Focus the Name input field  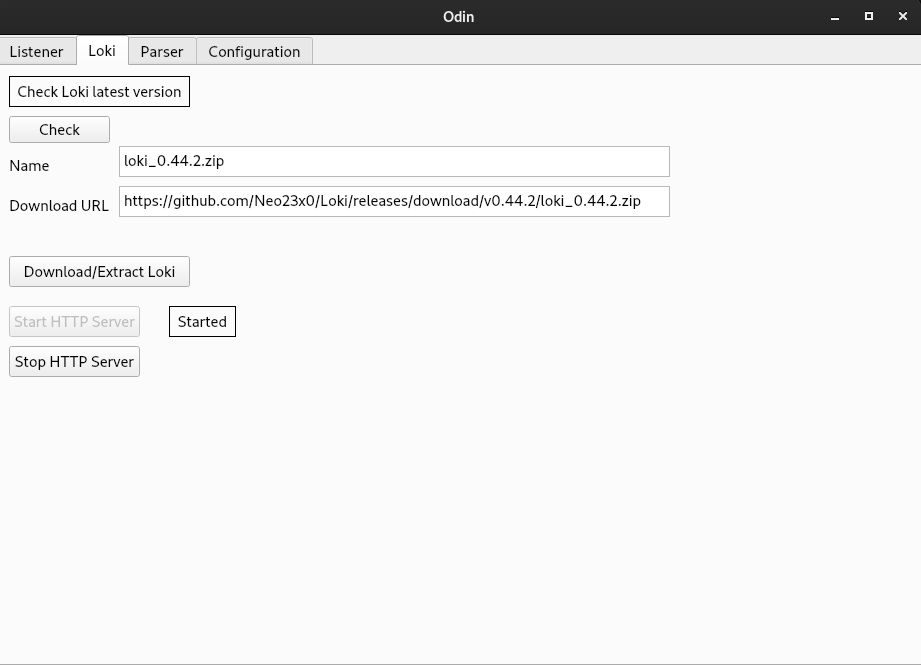pos(394,162)
